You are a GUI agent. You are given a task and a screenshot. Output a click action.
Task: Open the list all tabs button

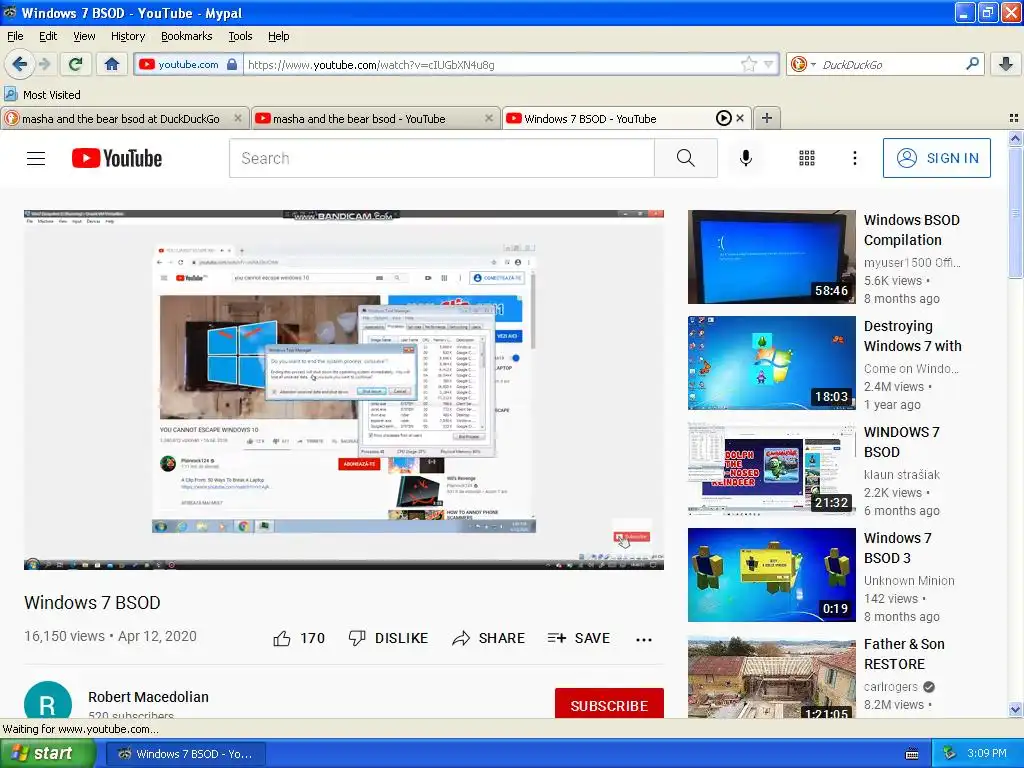pos(1014,118)
